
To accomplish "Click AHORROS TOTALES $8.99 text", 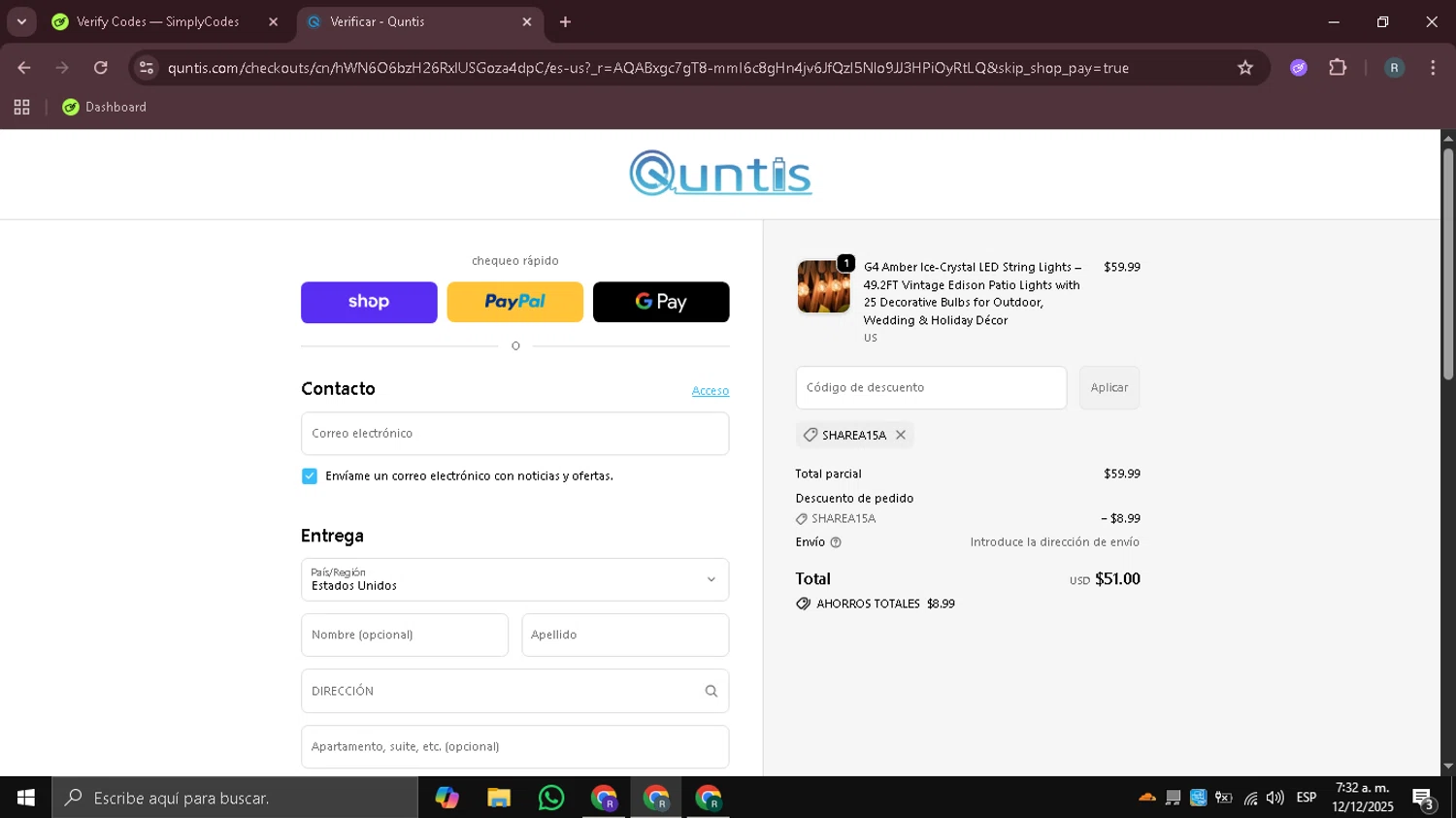I will click(885, 604).
